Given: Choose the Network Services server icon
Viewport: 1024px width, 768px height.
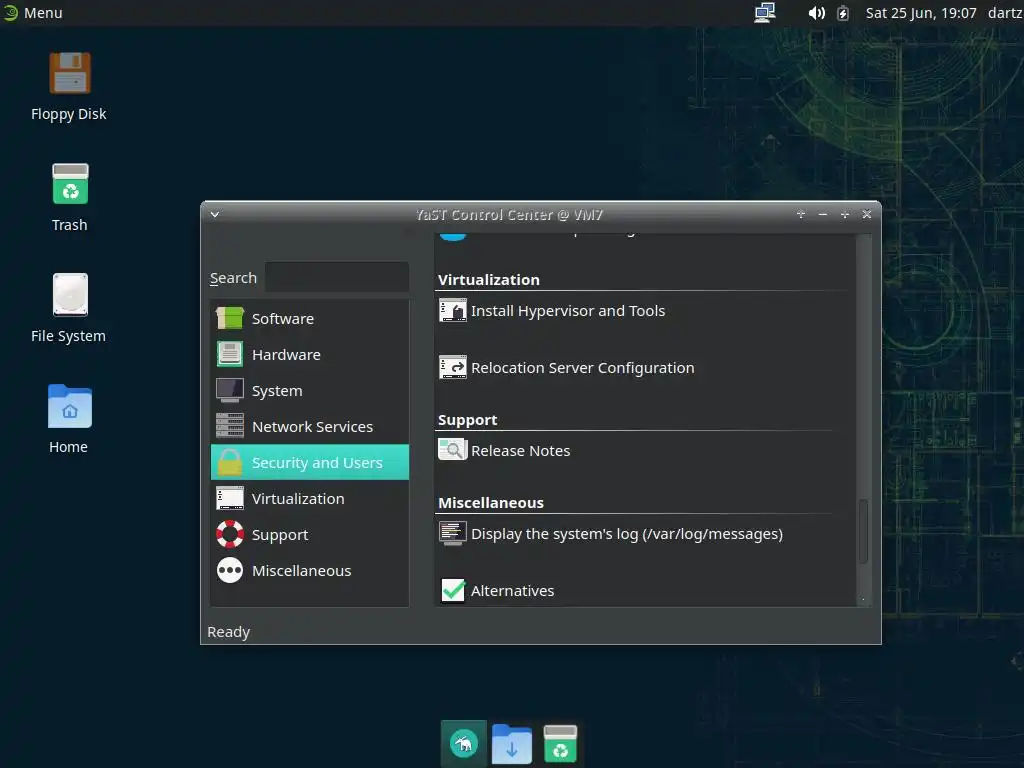Looking at the screenshot, I should (230, 426).
